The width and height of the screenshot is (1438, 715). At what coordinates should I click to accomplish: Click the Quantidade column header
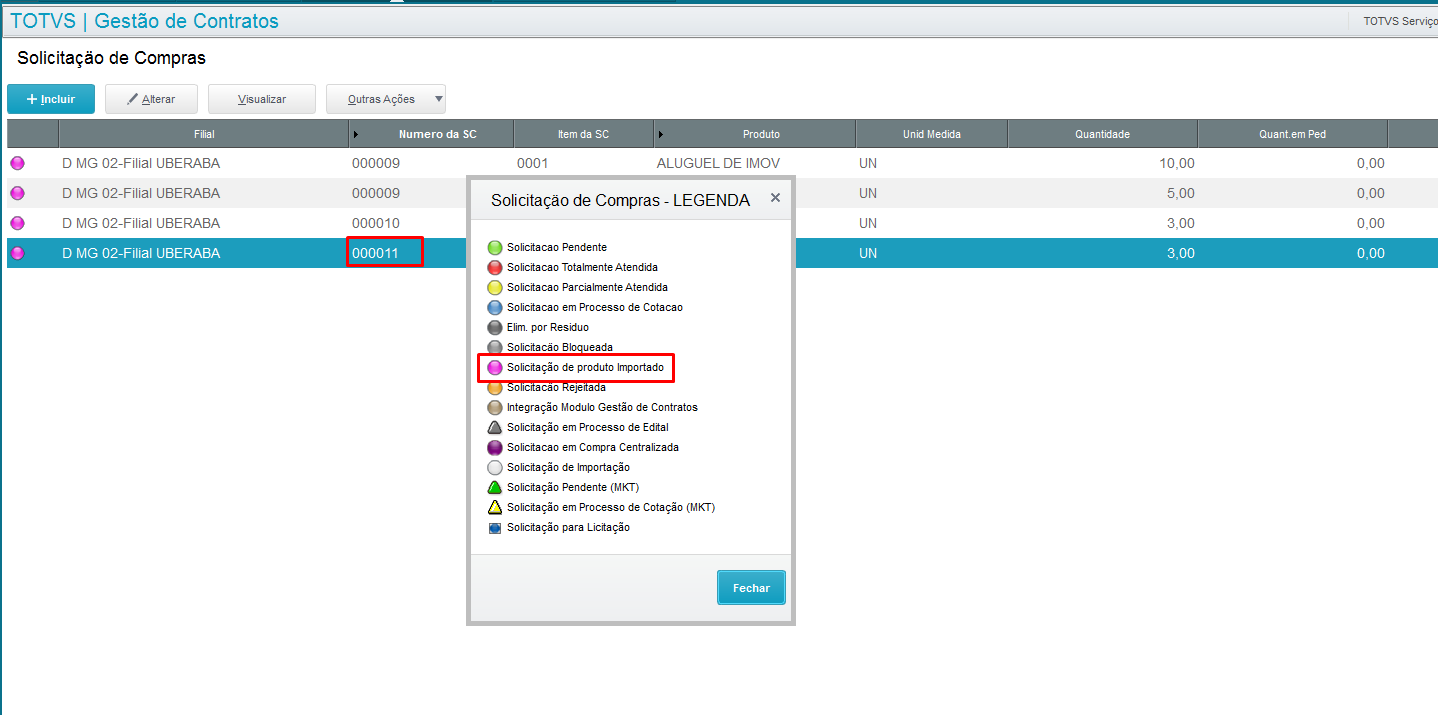[1102, 134]
